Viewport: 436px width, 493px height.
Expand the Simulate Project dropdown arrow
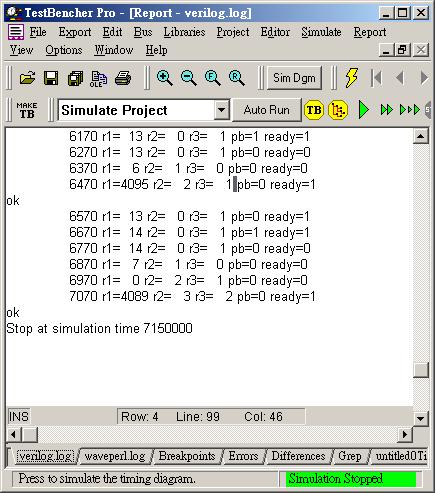point(221,110)
